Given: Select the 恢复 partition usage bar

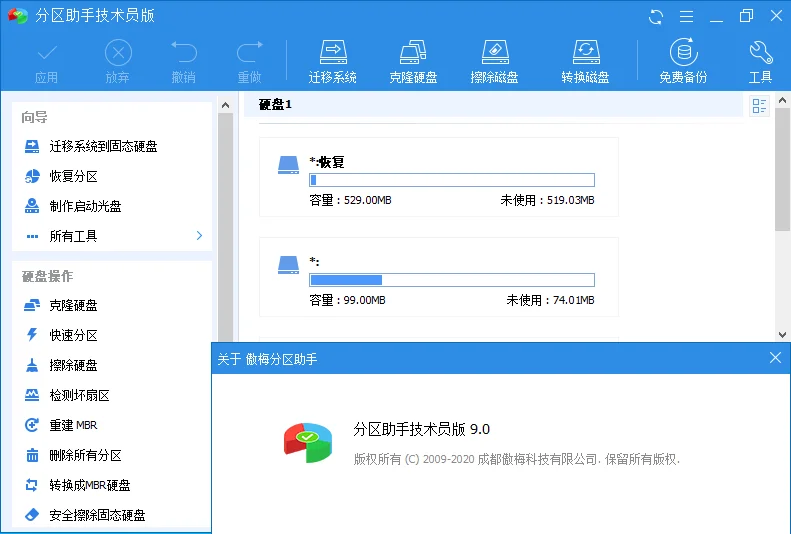Looking at the screenshot, I should pos(451,180).
